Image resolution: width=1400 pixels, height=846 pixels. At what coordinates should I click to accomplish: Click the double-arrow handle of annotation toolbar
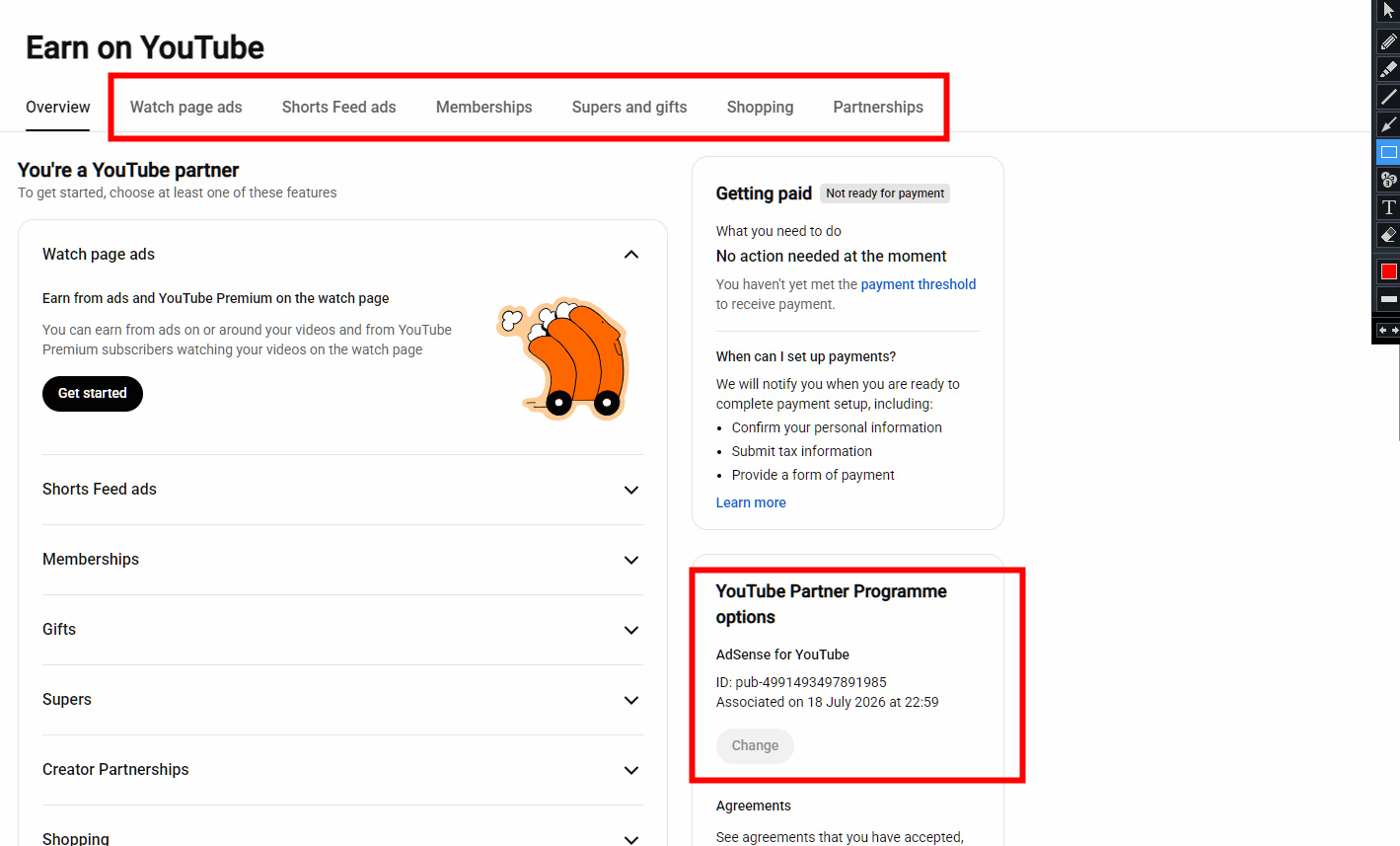[x=1388, y=331]
